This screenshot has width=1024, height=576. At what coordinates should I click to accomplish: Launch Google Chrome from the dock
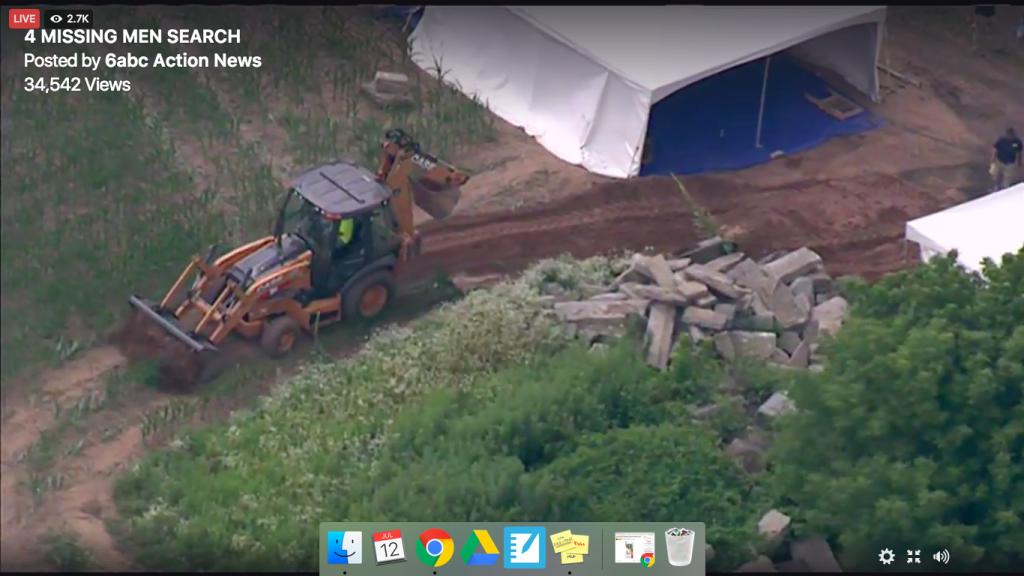tap(434, 547)
